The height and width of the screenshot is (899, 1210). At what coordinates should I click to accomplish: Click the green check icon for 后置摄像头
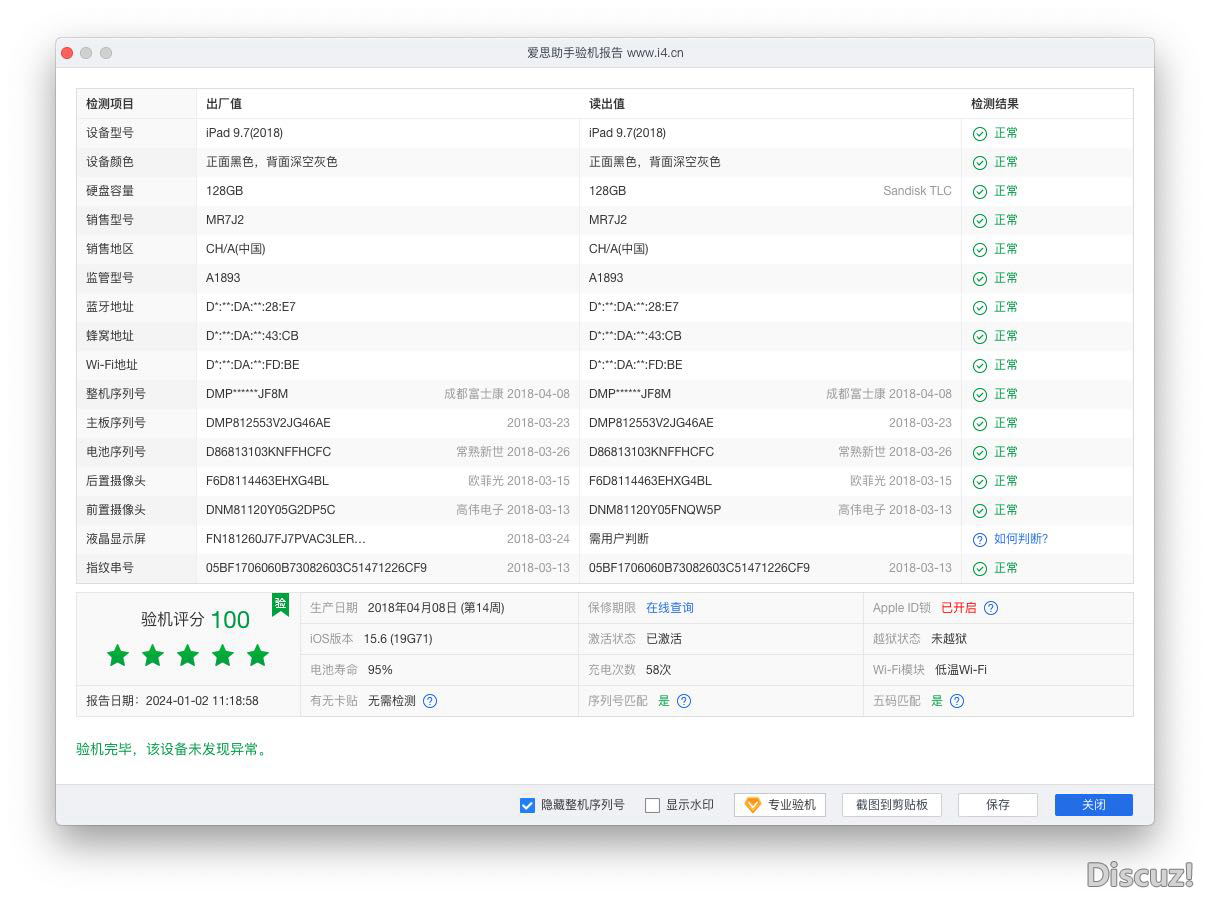point(980,481)
